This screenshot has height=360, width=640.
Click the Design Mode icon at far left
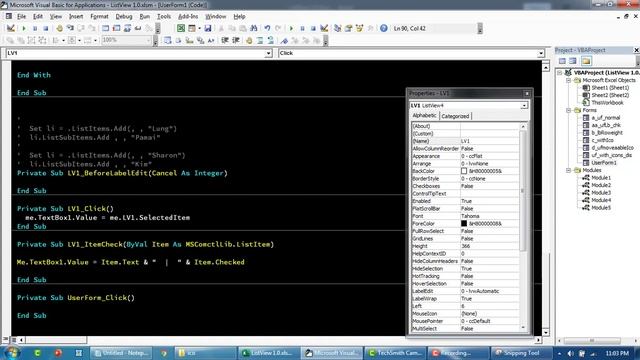click(x=11, y=28)
